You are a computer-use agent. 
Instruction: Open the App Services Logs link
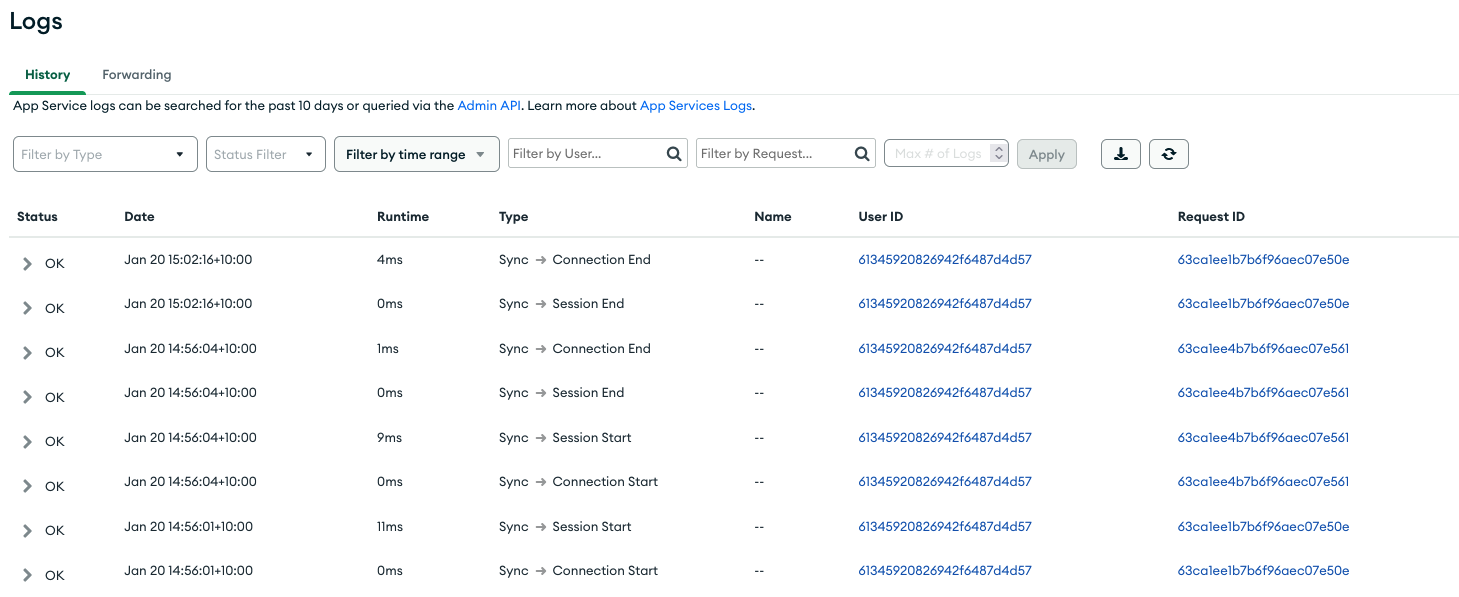(695, 106)
